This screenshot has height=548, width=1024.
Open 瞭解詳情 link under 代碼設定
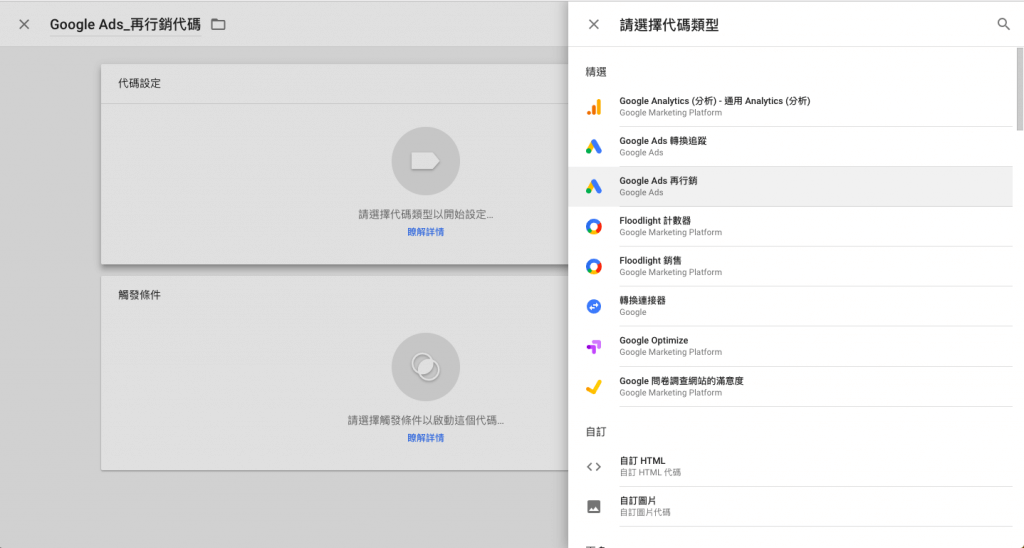tap(426, 232)
